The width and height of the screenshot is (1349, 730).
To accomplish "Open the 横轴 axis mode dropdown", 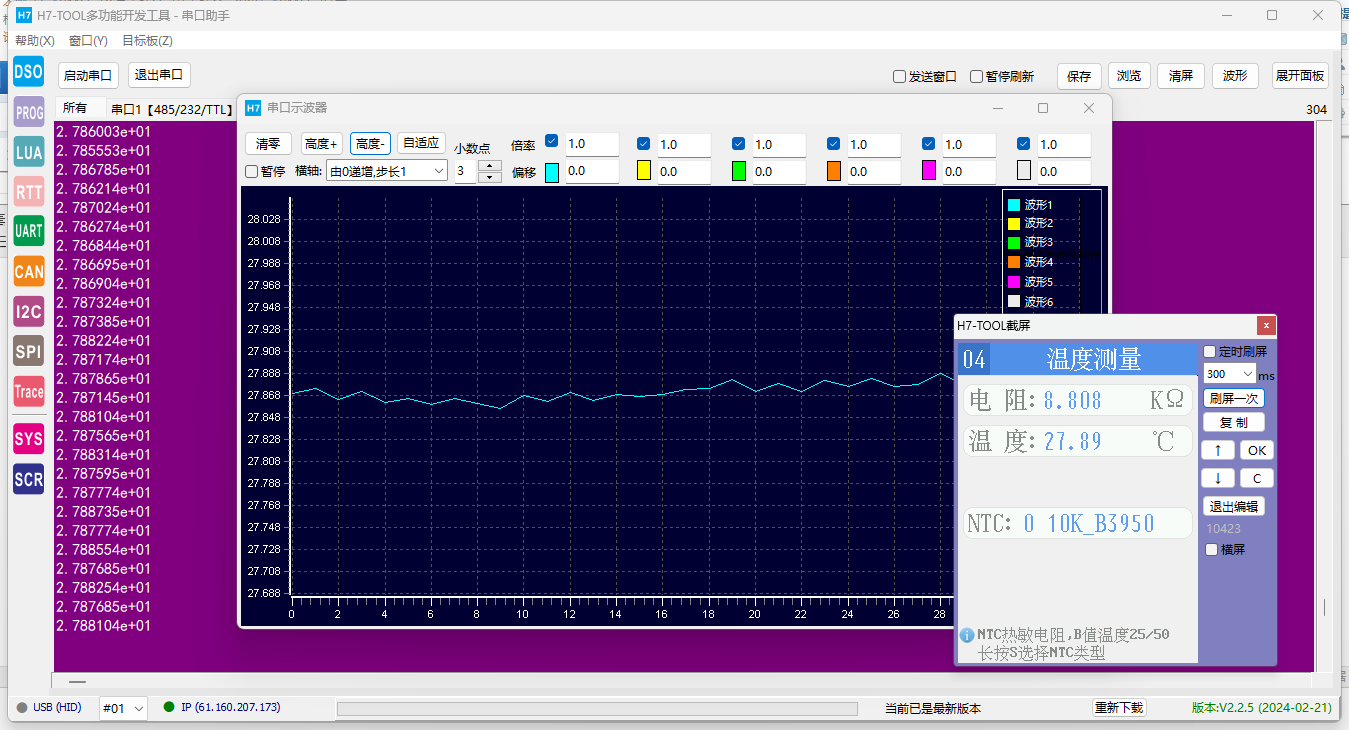I will [x=386, y=171].
